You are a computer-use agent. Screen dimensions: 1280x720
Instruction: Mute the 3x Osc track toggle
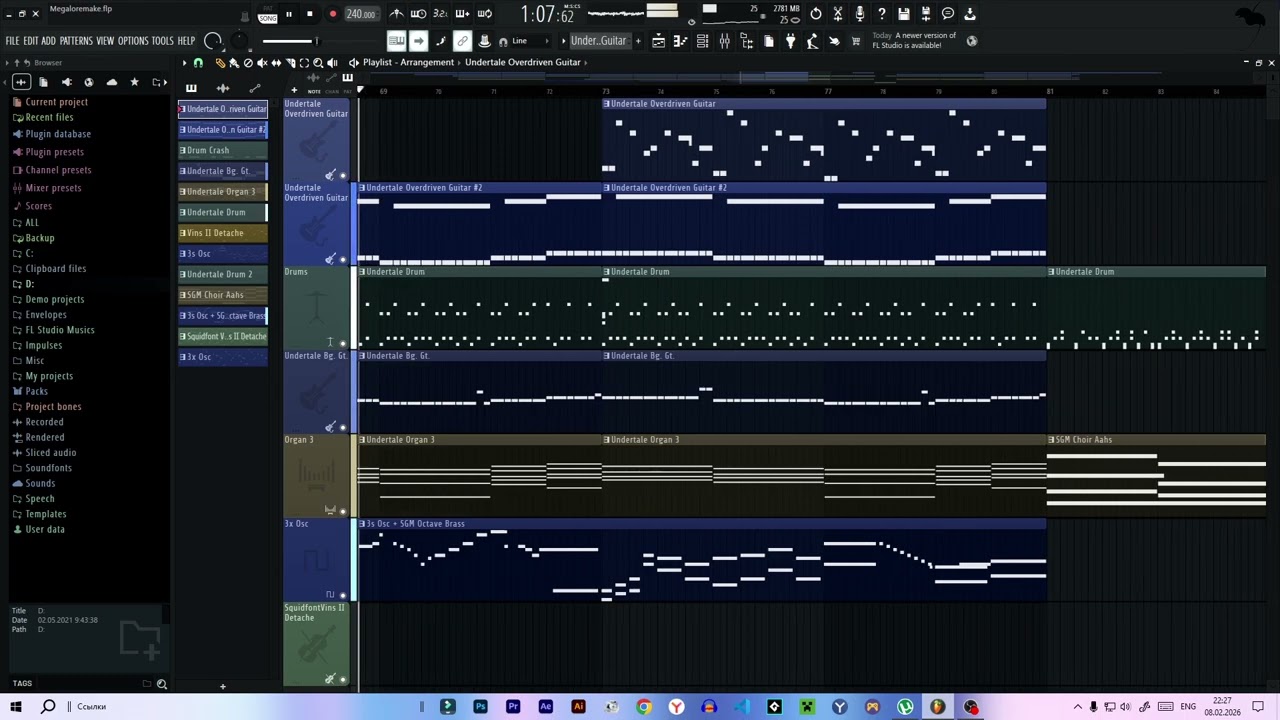point(343,595)
